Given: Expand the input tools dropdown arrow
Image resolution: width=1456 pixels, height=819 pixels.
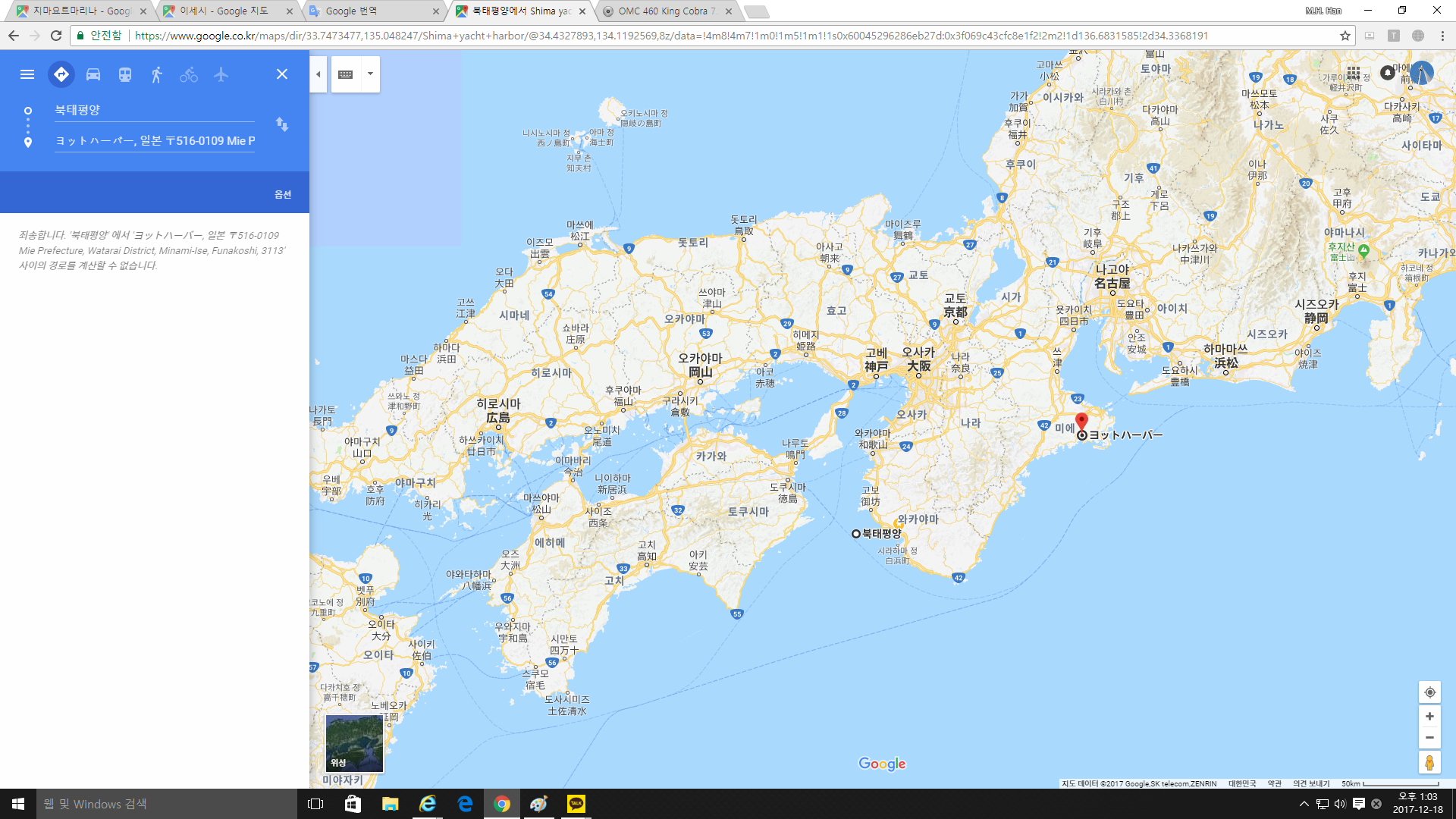Looking at the screenshot, I should point(370,74).
